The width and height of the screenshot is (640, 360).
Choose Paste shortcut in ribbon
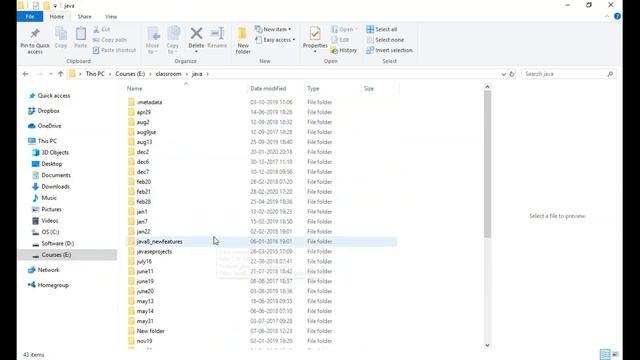(114, 50)
